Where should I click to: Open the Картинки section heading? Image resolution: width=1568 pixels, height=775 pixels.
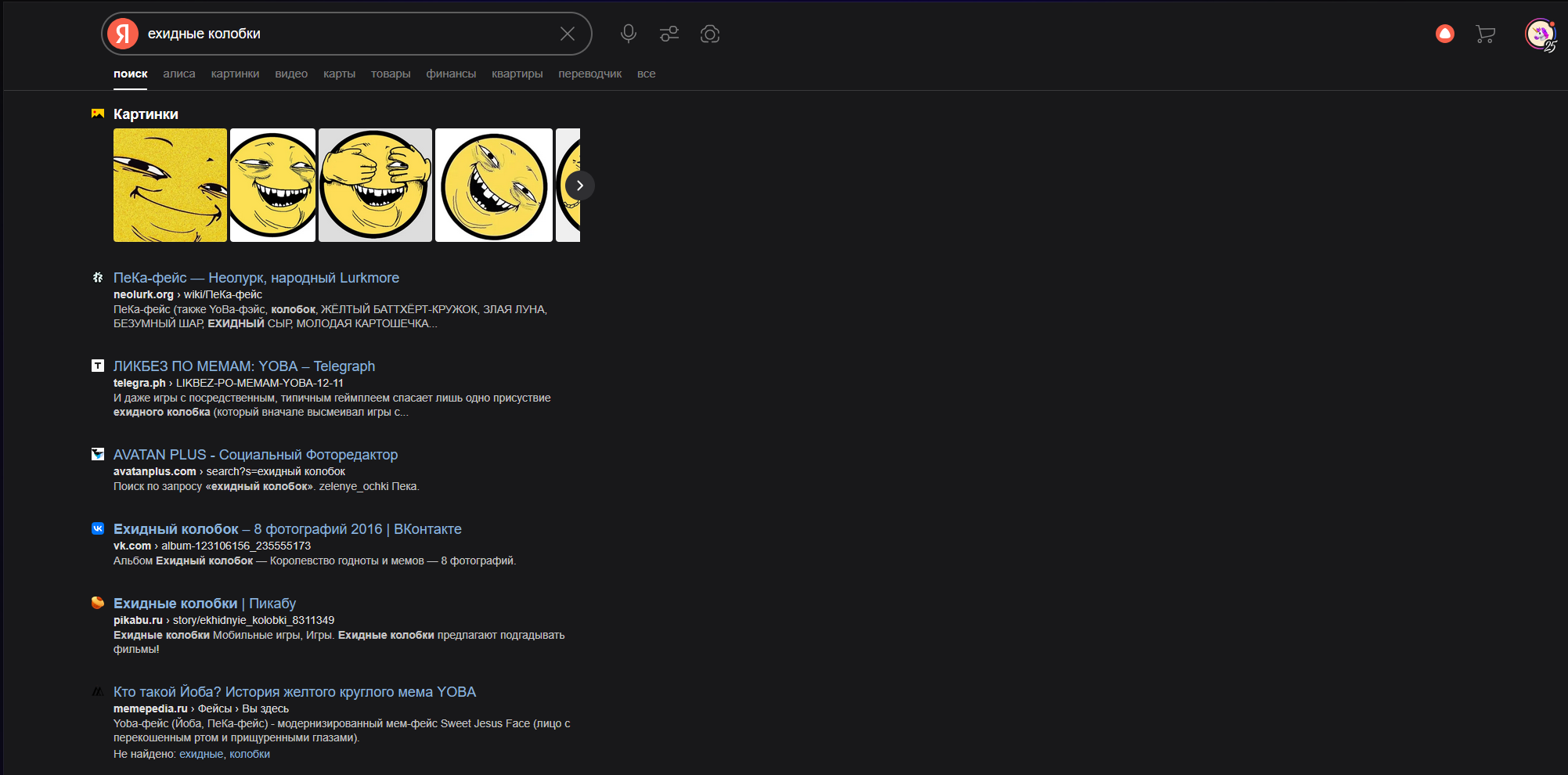pos(146,114)
